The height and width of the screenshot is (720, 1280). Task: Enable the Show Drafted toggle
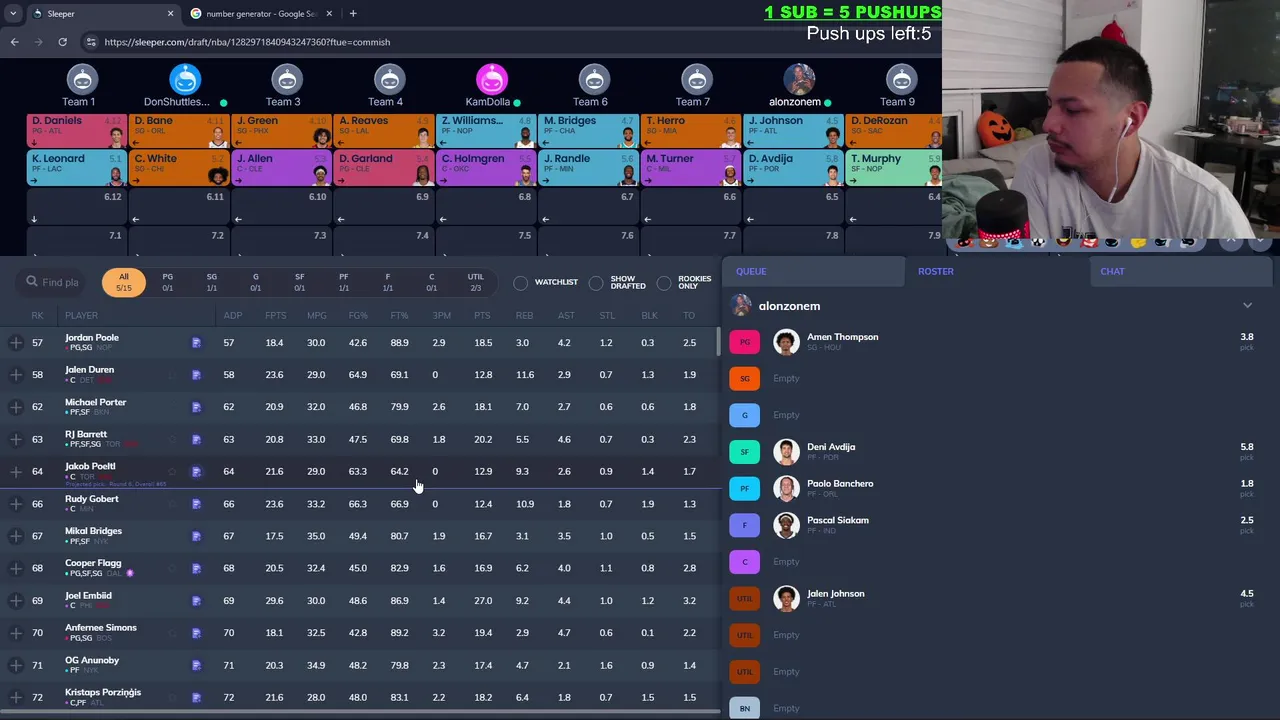596,283
